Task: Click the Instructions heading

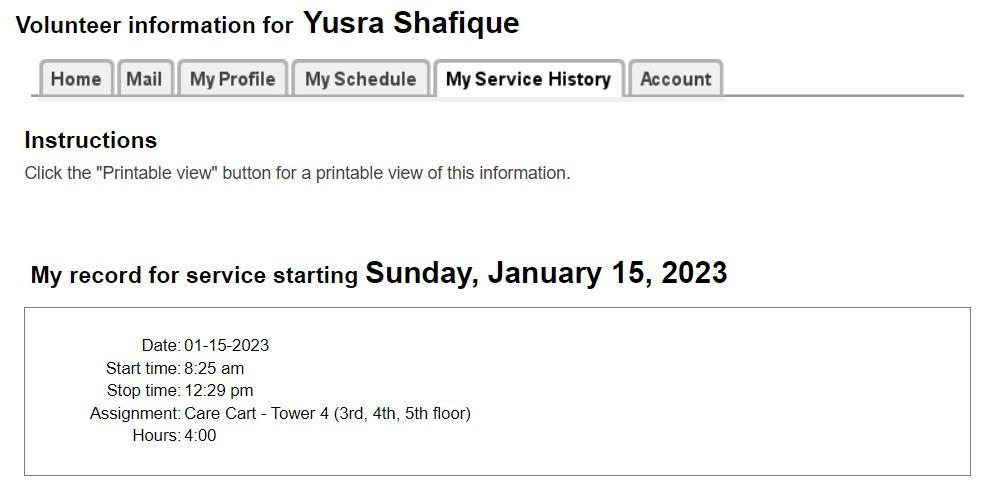Action: 90,140
